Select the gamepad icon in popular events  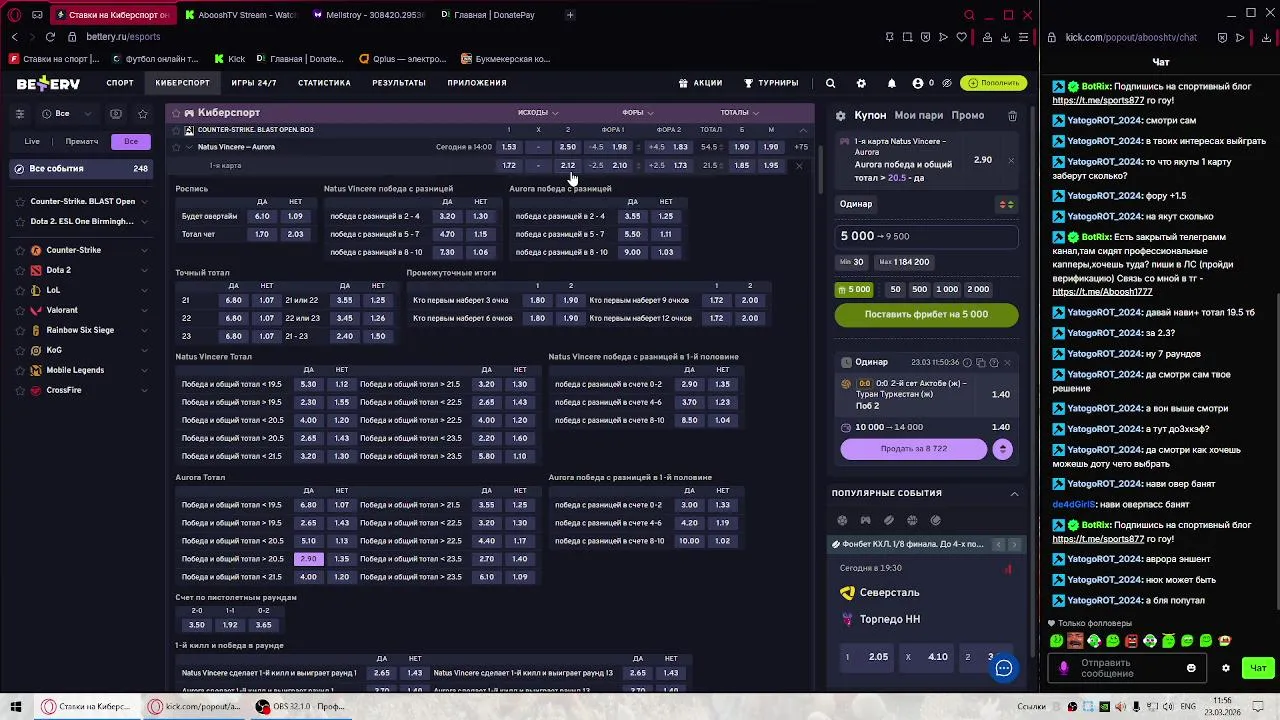coord(865,520)
